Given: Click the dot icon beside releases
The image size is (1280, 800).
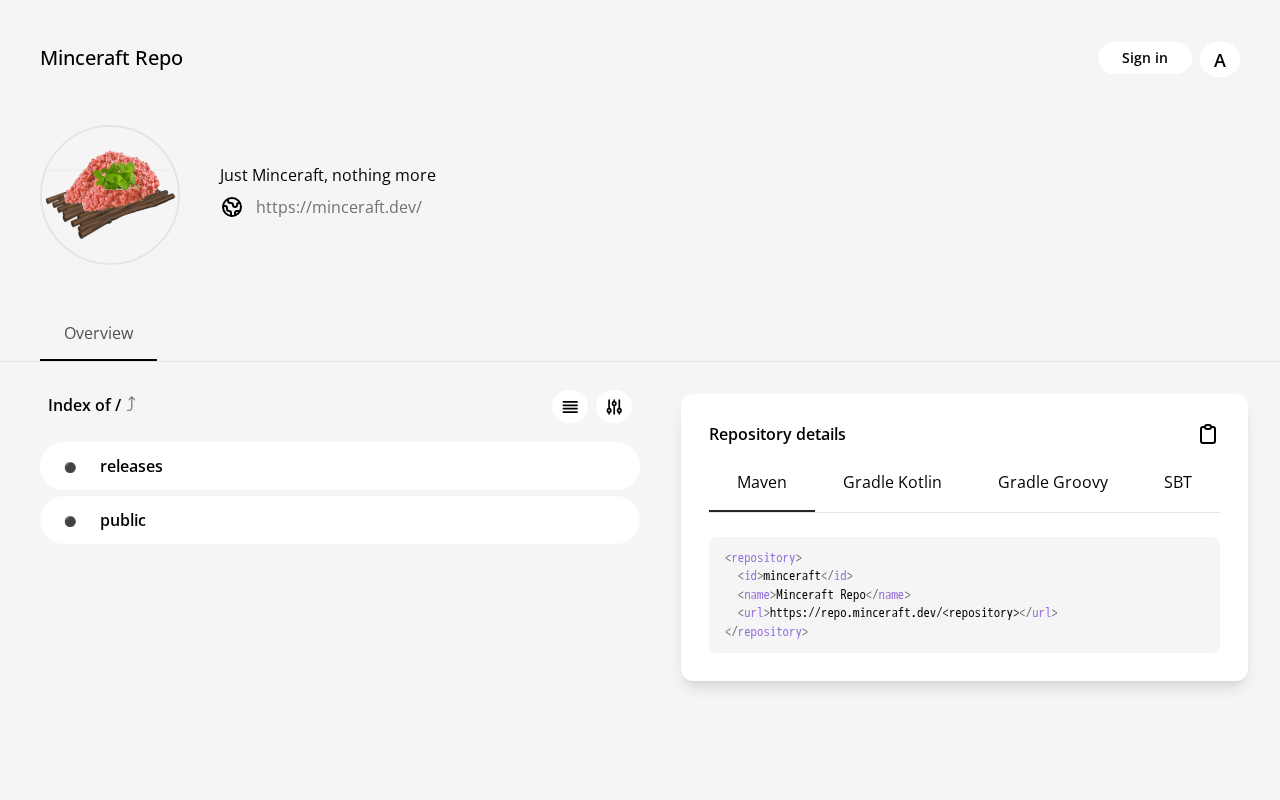Looking at the screenshot, I should point(70,467).
